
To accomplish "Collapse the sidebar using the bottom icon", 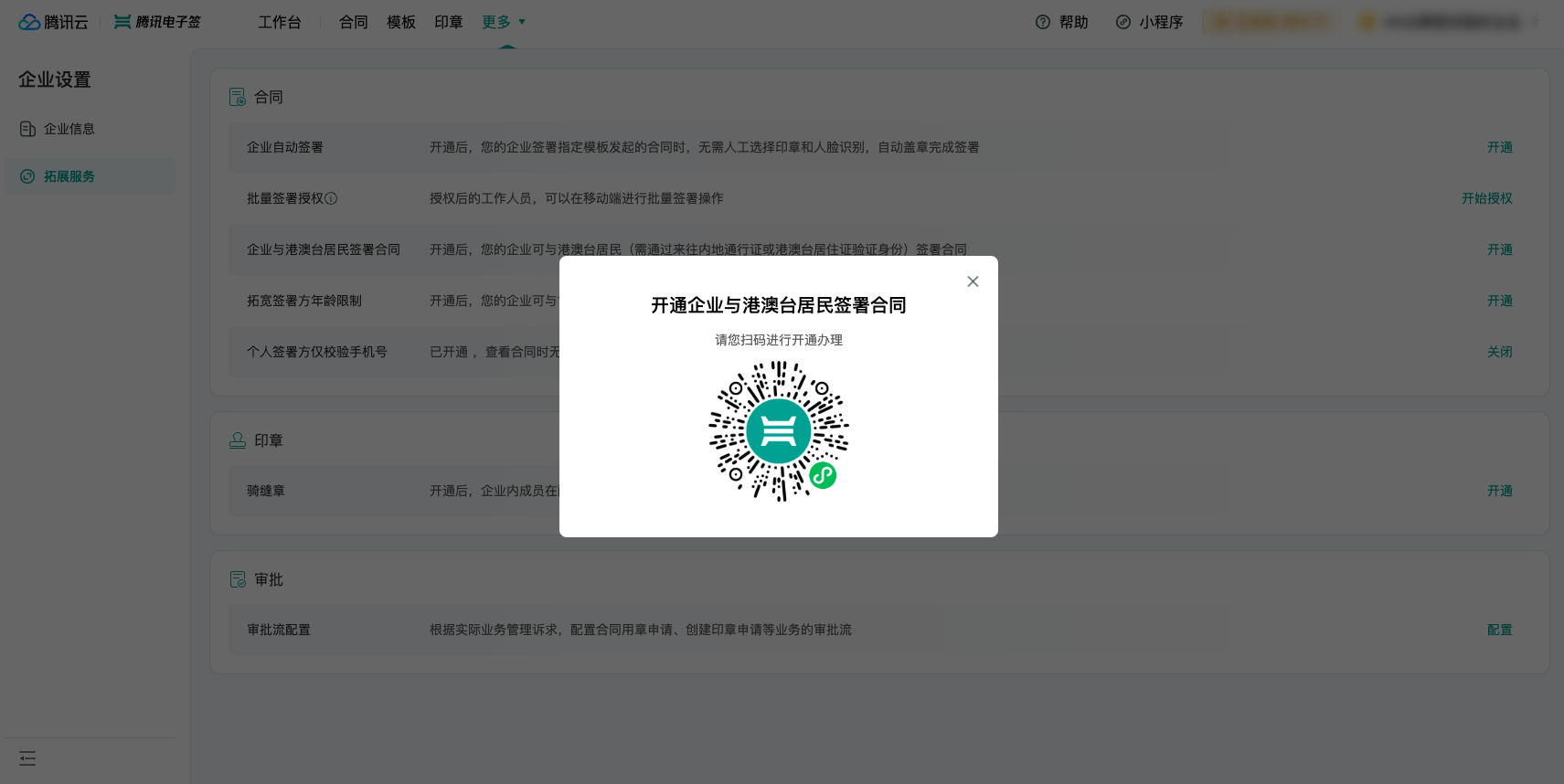I will pyautogui.click(x=27, y=758).
